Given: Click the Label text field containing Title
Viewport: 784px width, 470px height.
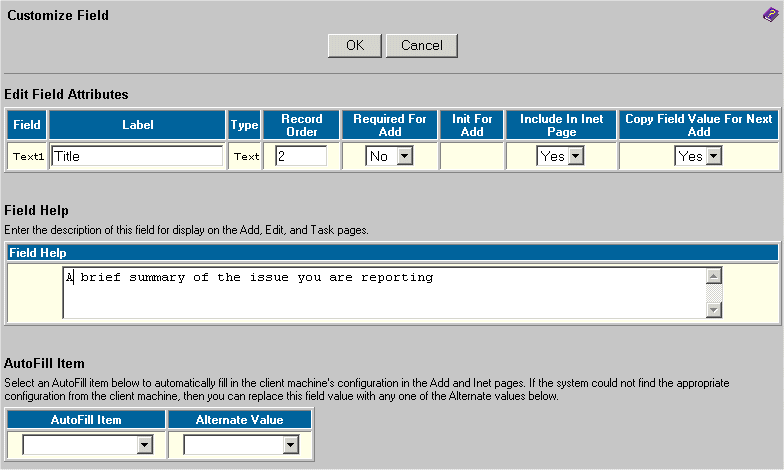Looking at the screenshot, I should (137, 156).
